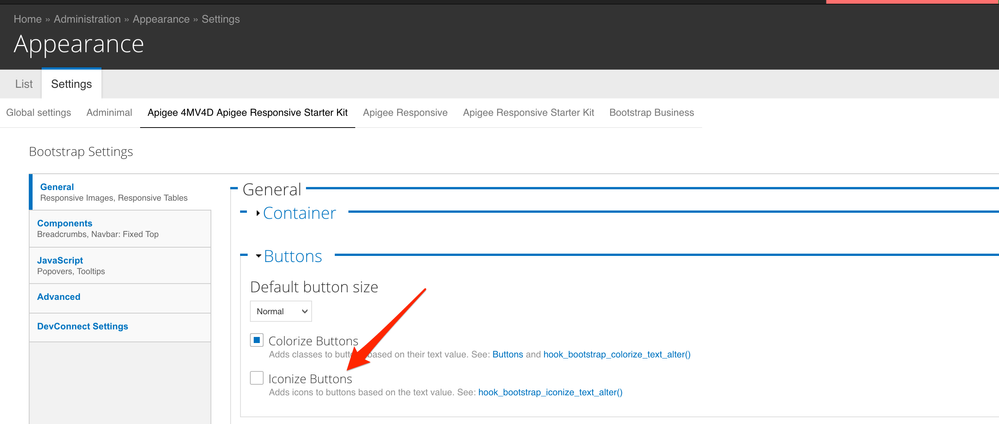This screenshot has height=424, width=999.
Task: Click the Default button size label
Action: click(x=314, y=287)
